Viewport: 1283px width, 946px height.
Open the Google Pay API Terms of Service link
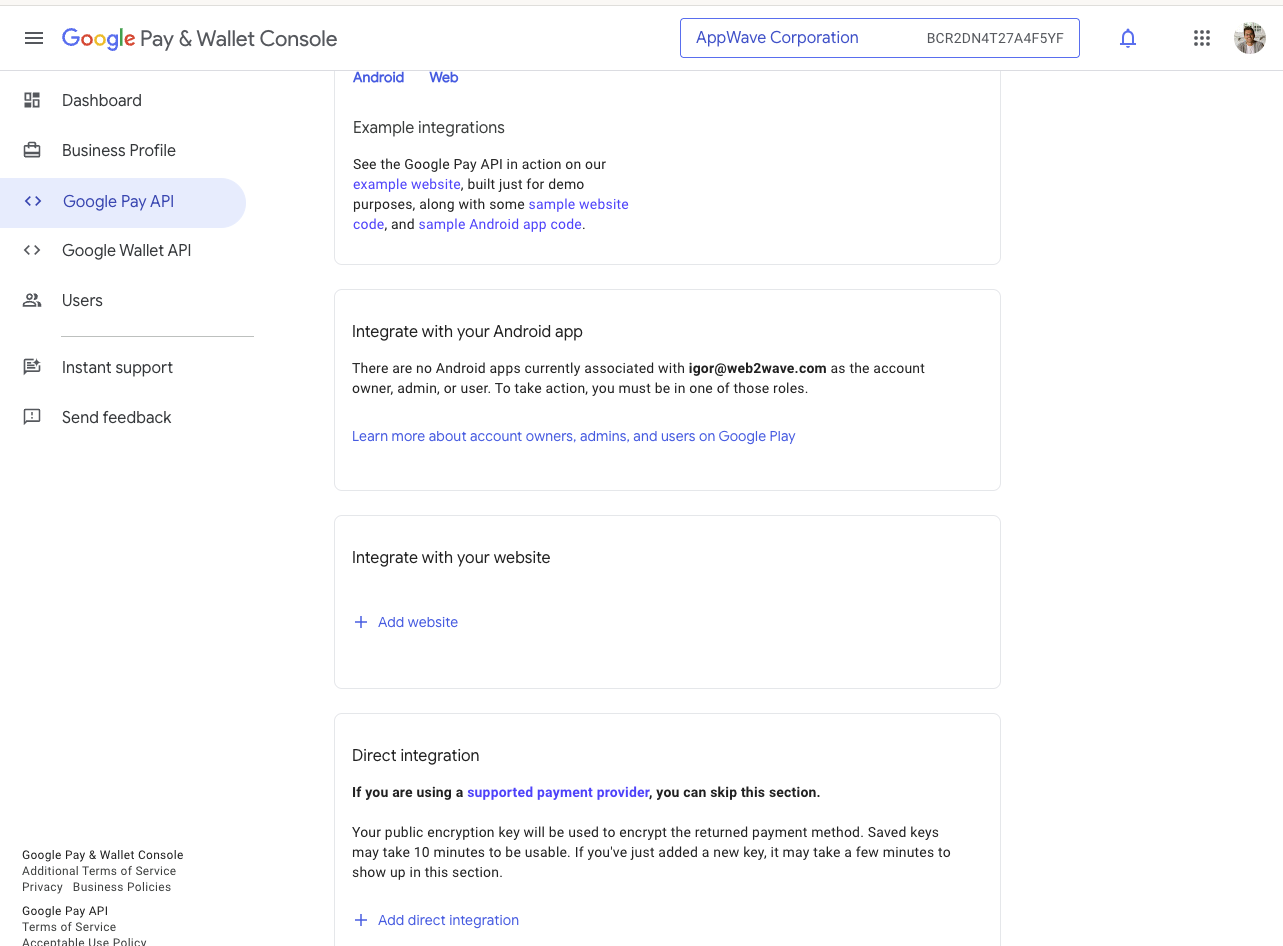69,927
